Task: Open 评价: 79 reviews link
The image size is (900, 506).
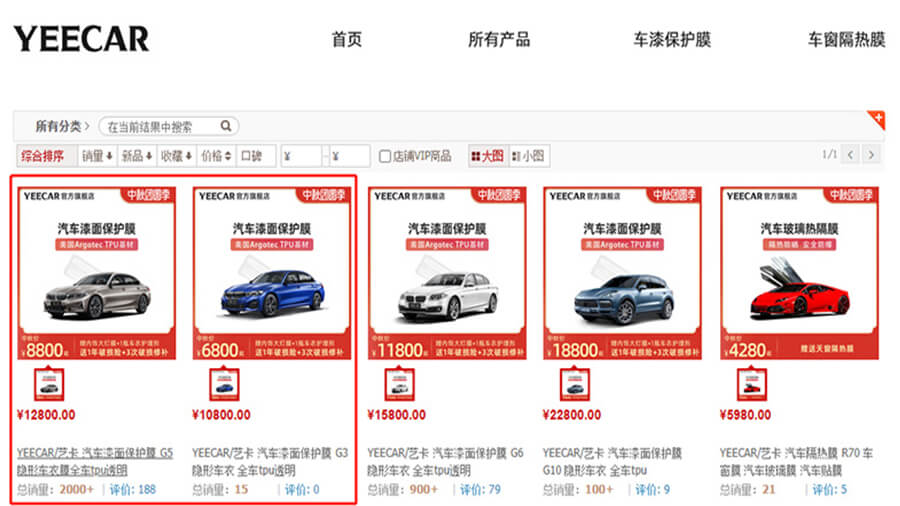Action: click(480, 489)
